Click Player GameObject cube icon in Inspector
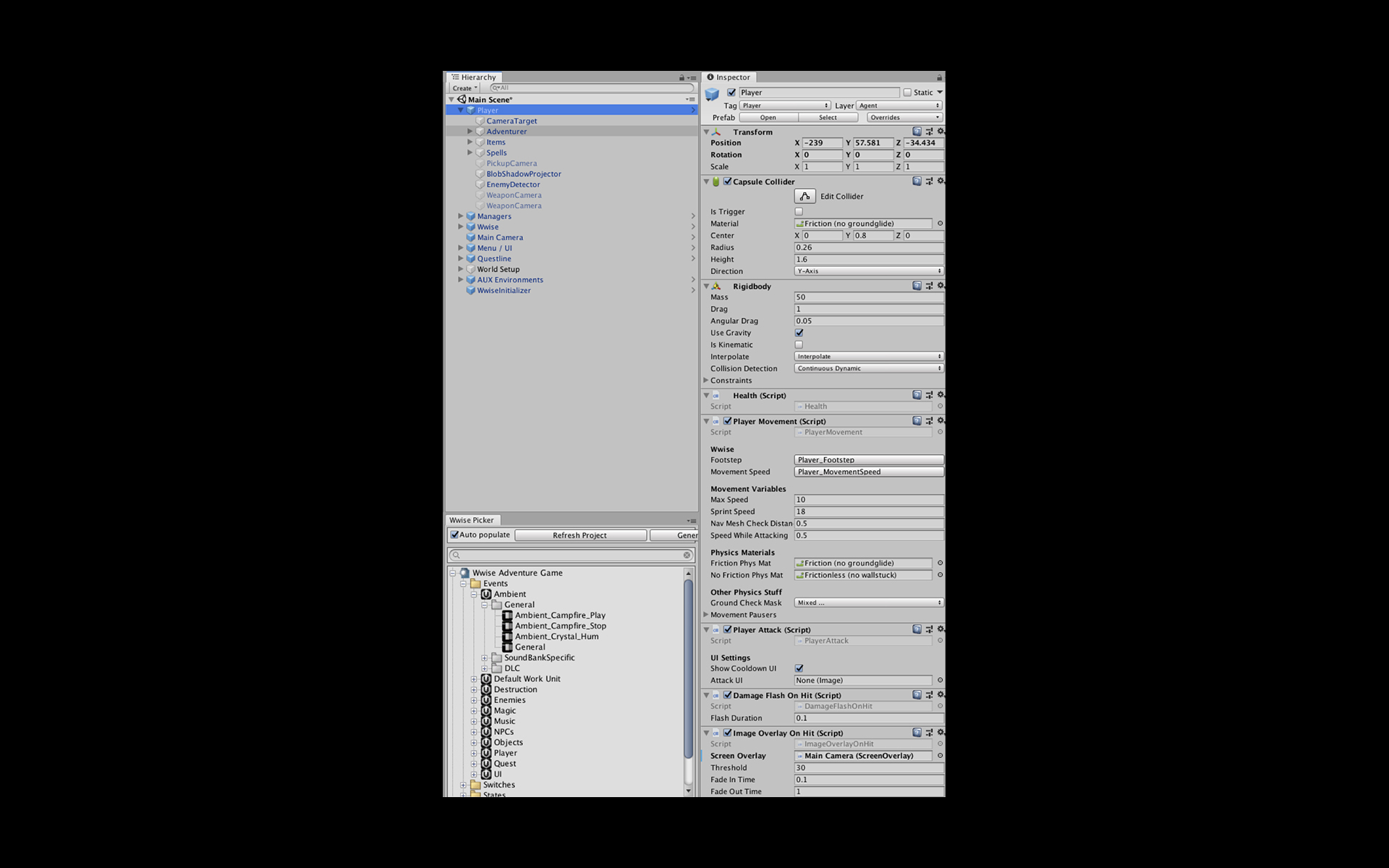This screenshot has height=868, width=1389. (712, 94)
